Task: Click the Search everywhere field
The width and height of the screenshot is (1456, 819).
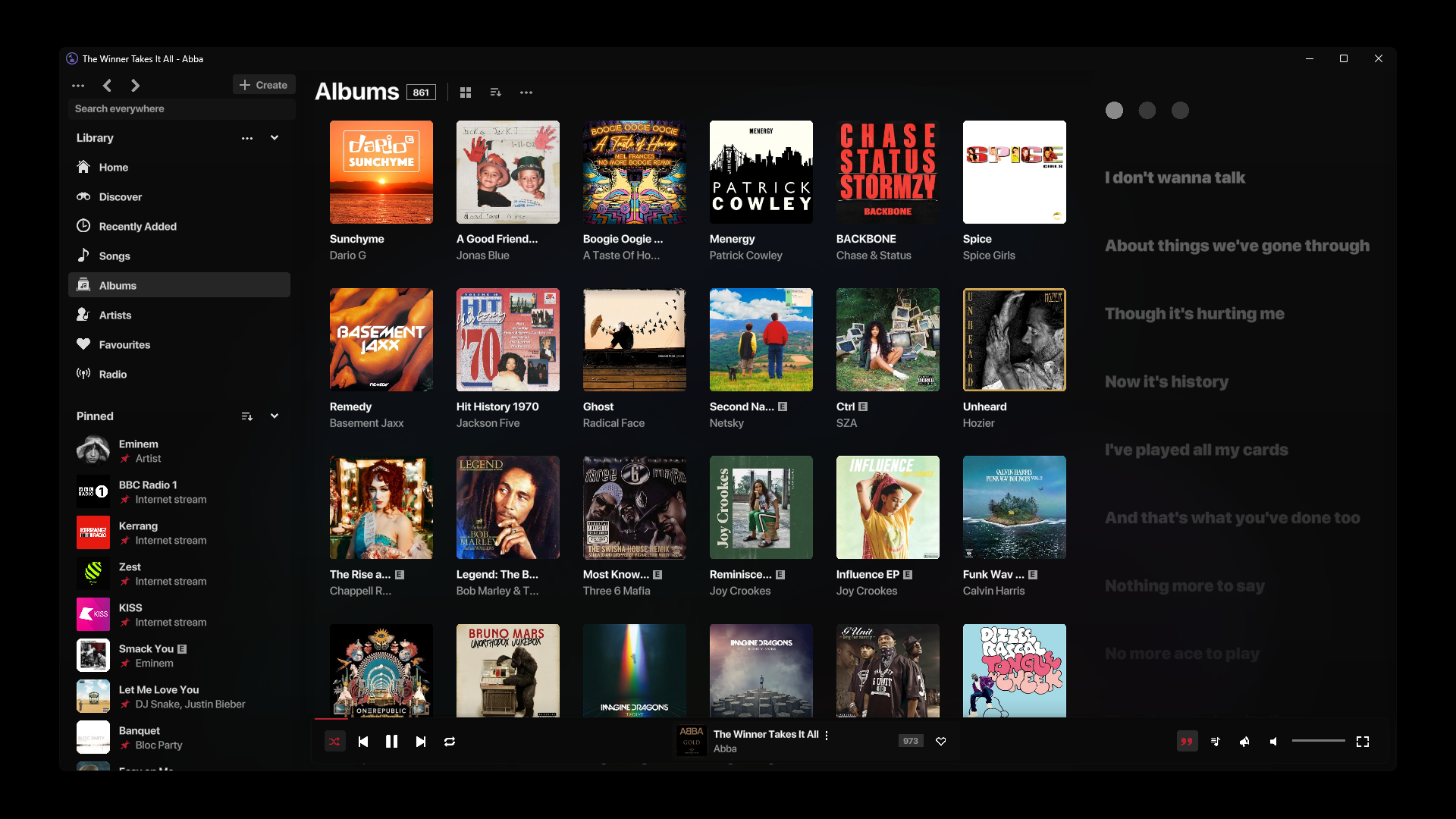Action: click(x=182, y=108)
